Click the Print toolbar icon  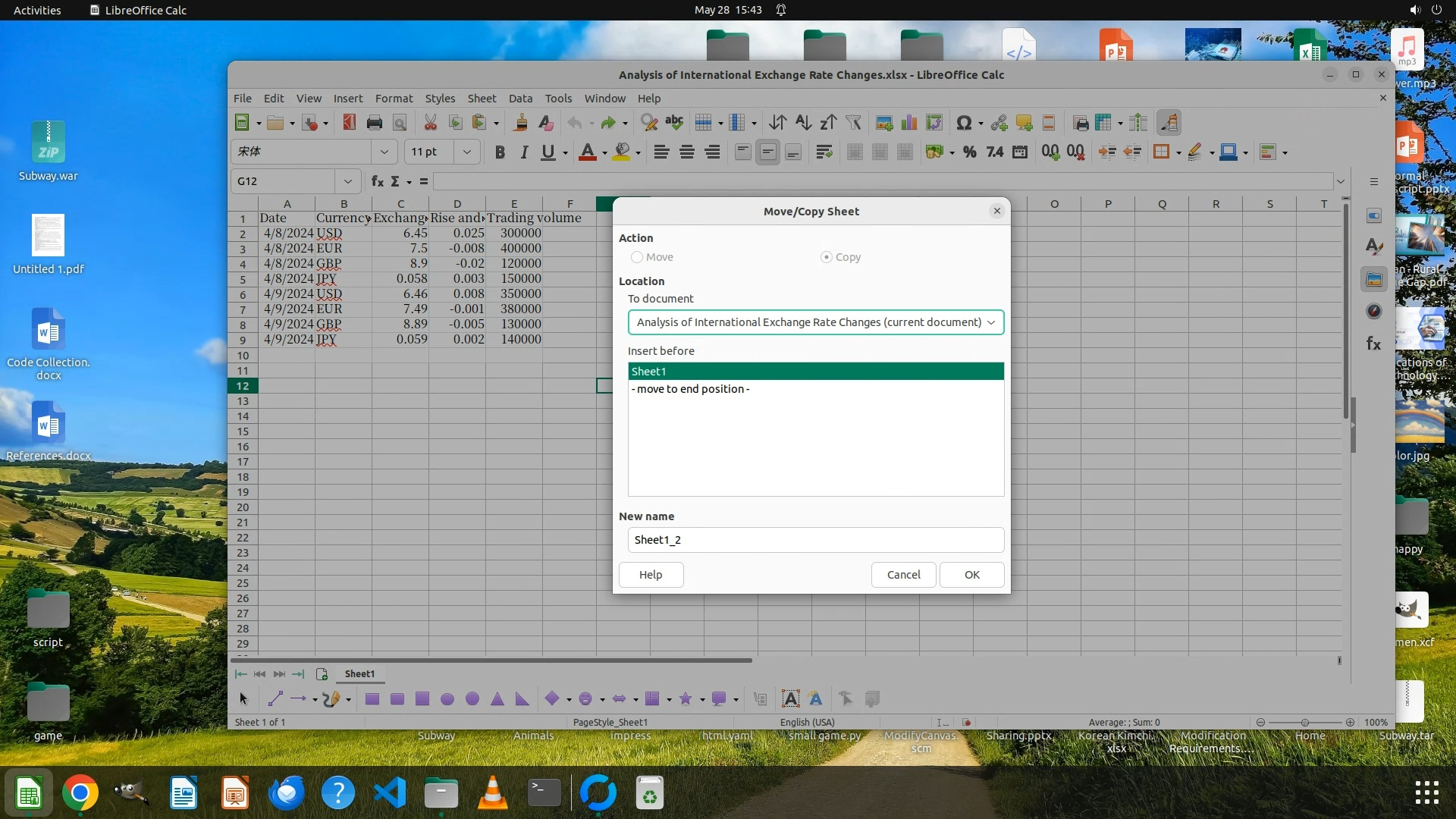[374, 123]
